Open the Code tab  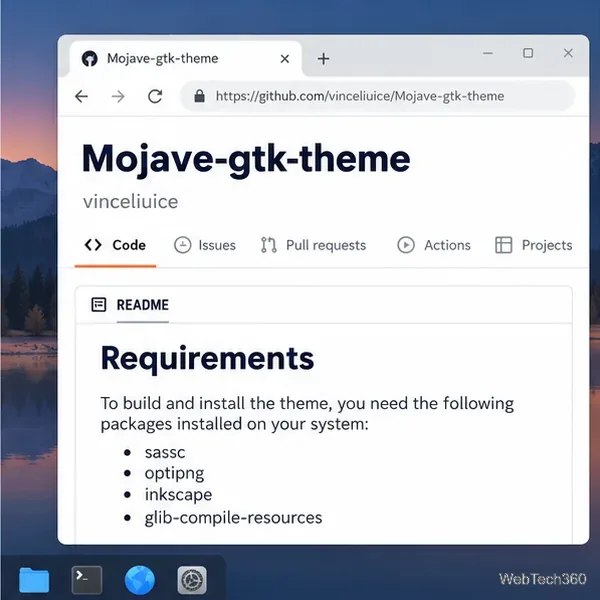point(115,245)
